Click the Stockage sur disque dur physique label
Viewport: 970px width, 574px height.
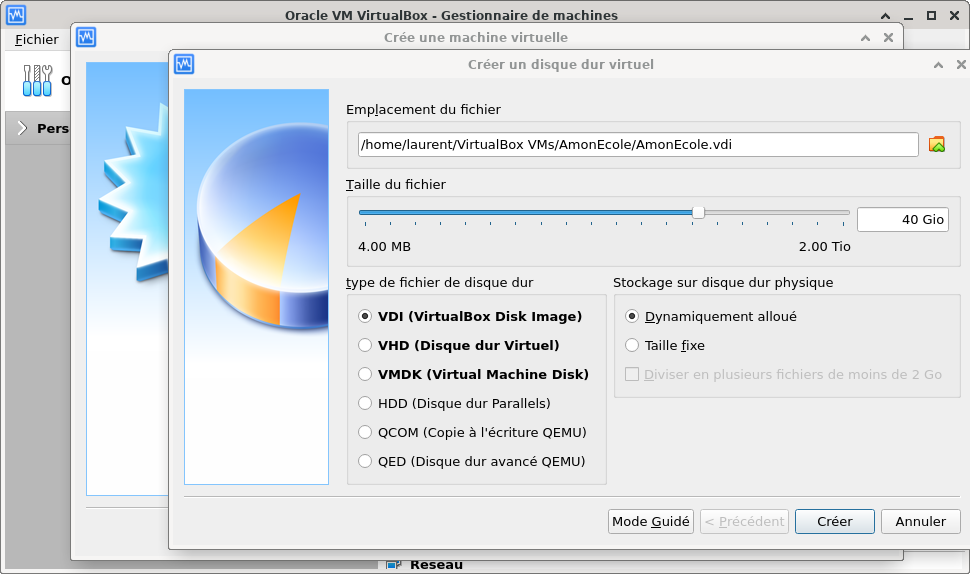pyautogui.click(x=723, y=283)
